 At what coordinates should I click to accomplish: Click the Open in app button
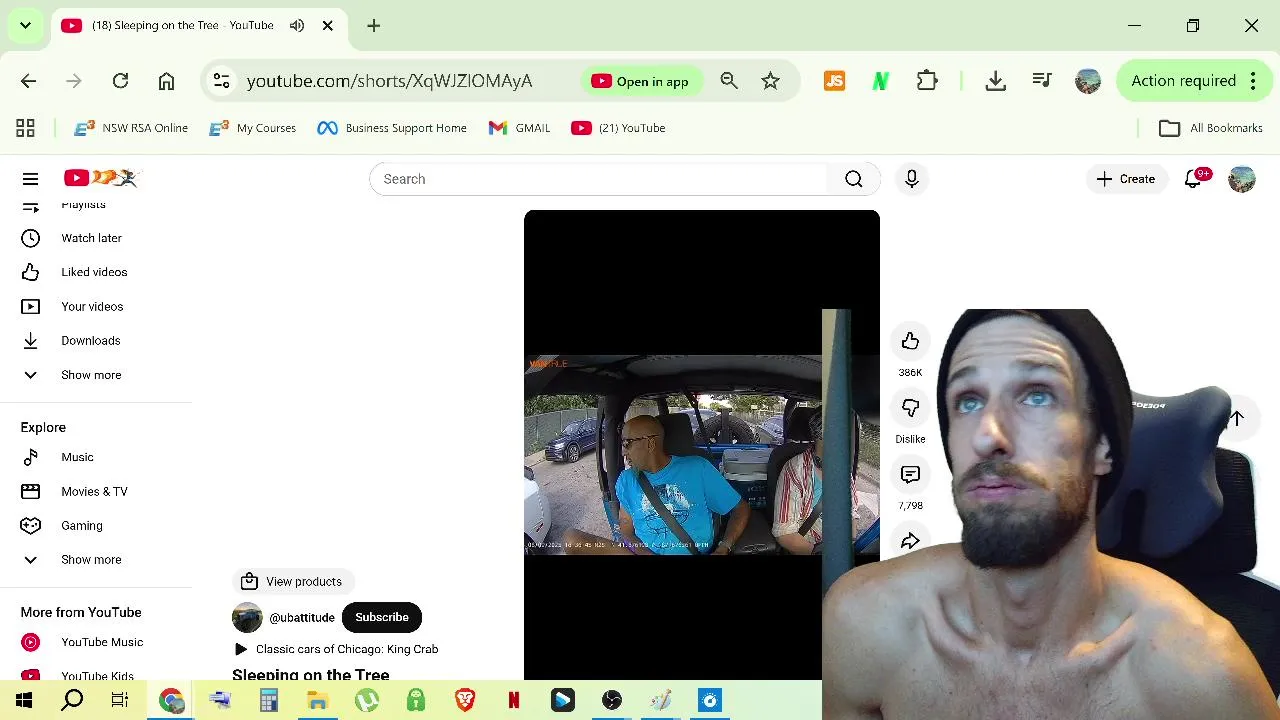[640, 81]
